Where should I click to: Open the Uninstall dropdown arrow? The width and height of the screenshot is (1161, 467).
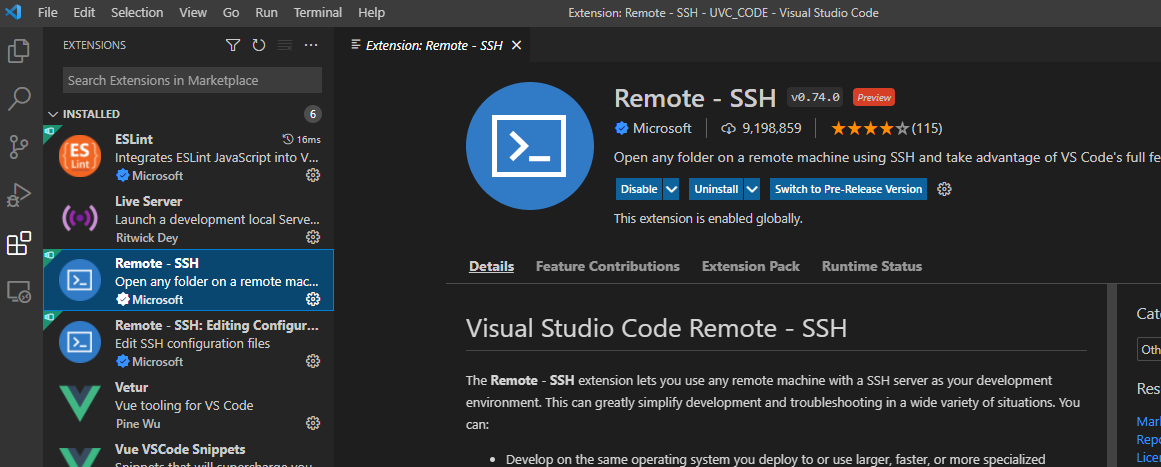752,189
